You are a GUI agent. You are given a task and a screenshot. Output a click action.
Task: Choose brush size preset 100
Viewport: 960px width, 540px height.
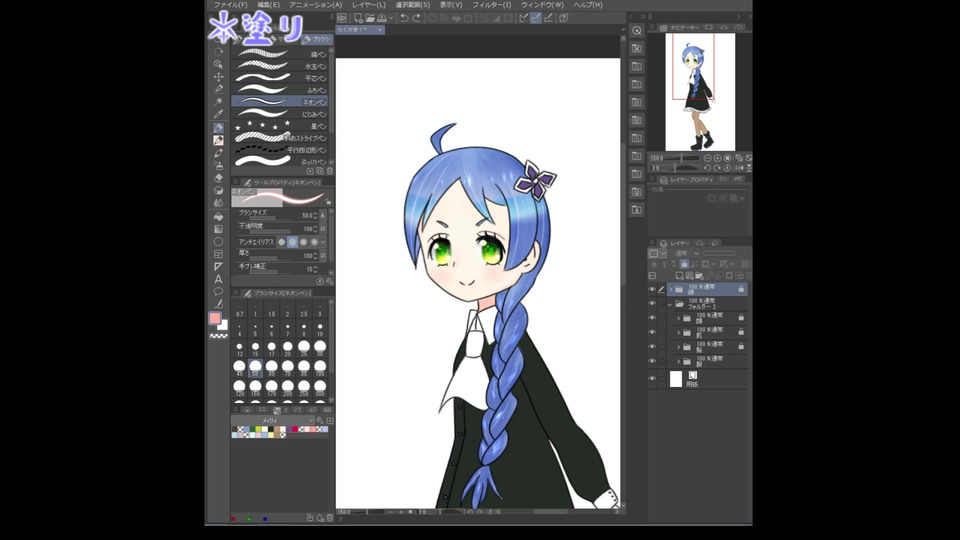(x=320, y=368)
